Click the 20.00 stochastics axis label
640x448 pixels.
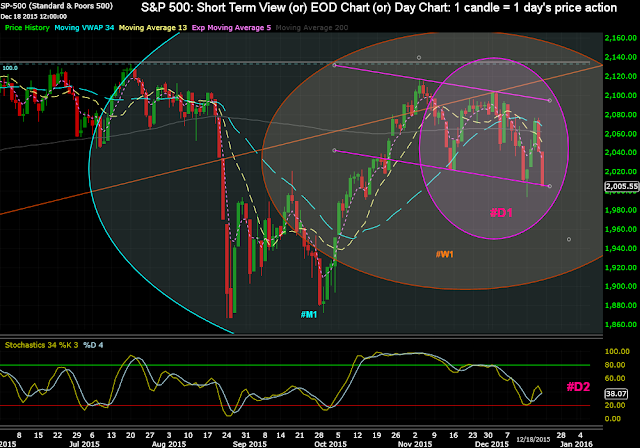(x=615, y=405)
